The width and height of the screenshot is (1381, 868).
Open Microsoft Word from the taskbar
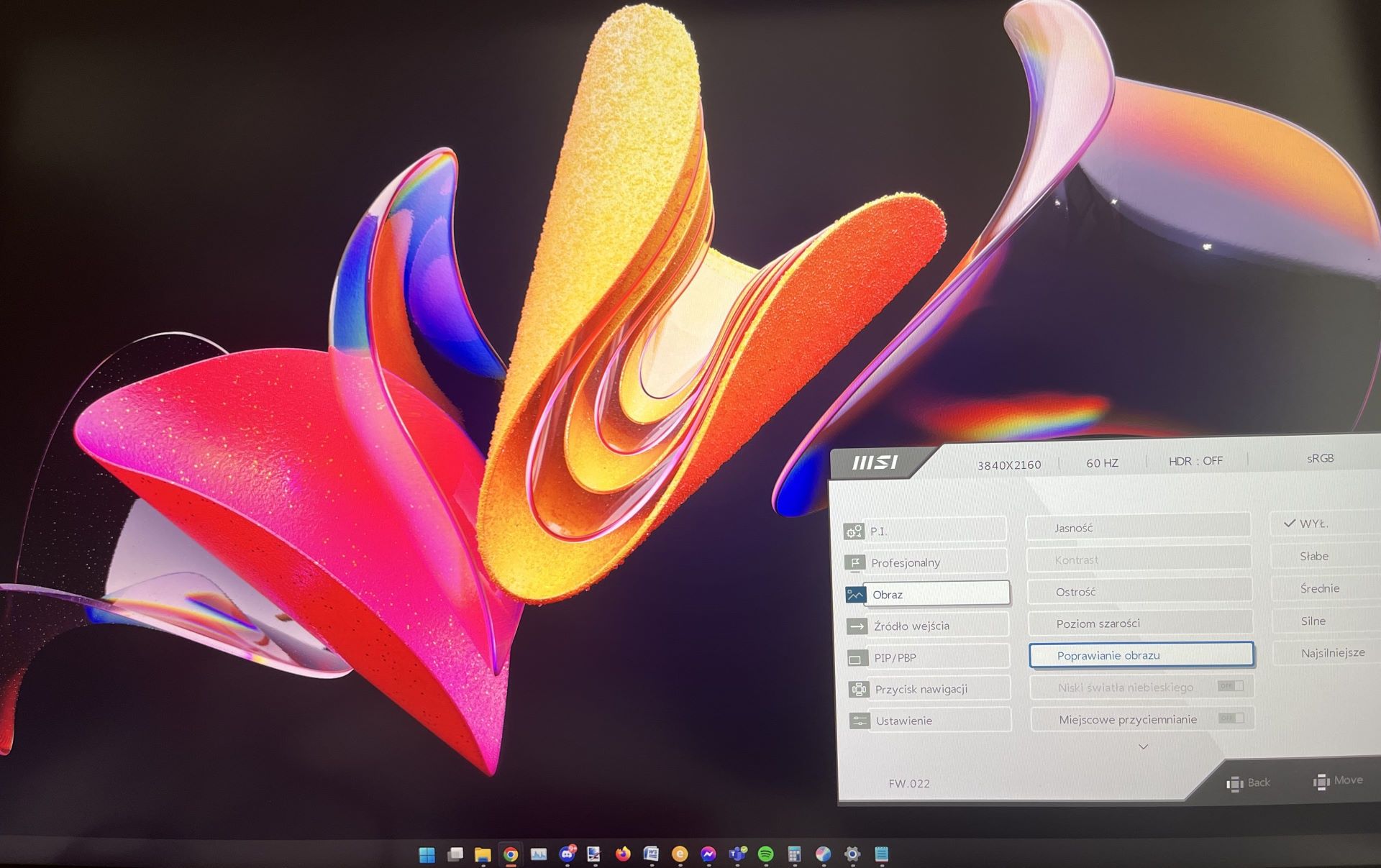tap(651, 854)
